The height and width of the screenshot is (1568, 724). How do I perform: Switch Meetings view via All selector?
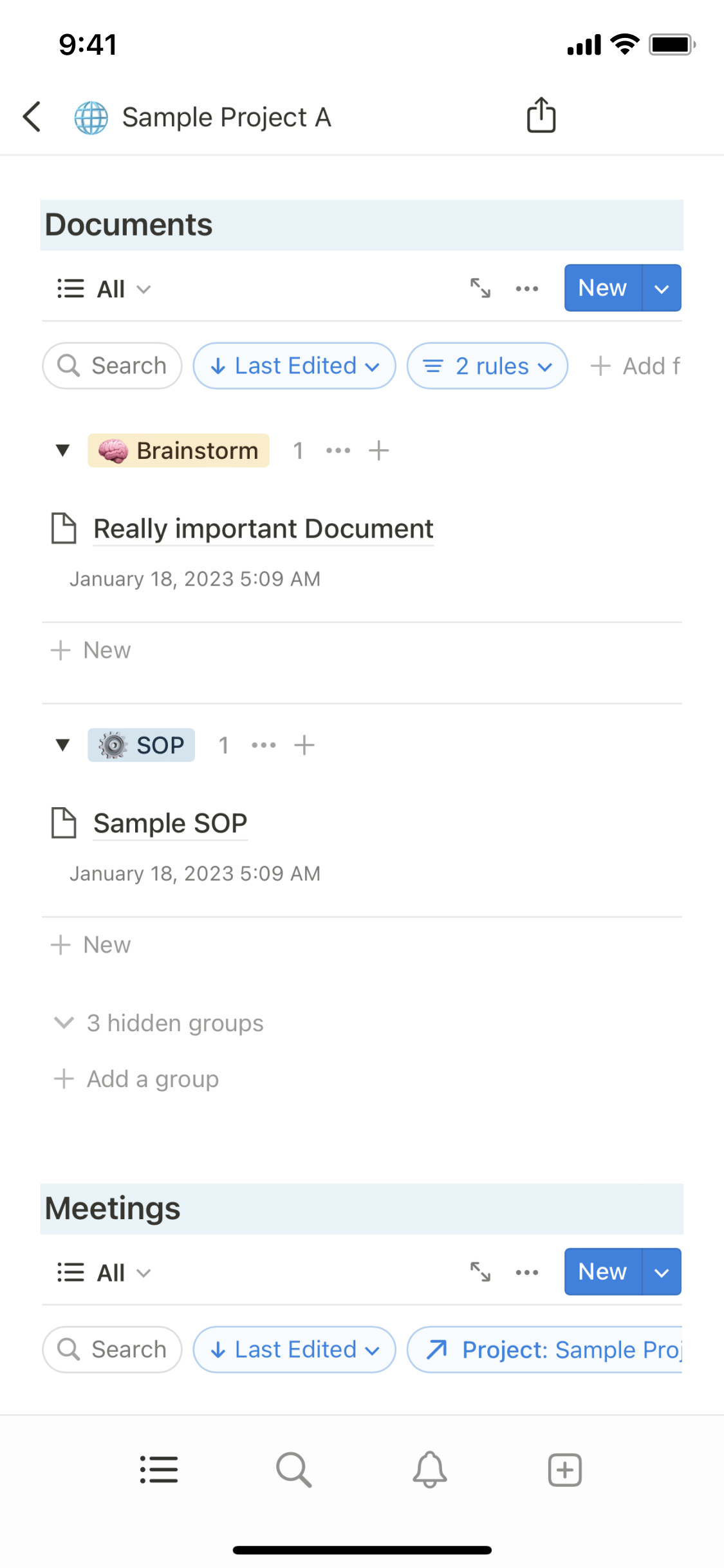[x=104, y=1273]
